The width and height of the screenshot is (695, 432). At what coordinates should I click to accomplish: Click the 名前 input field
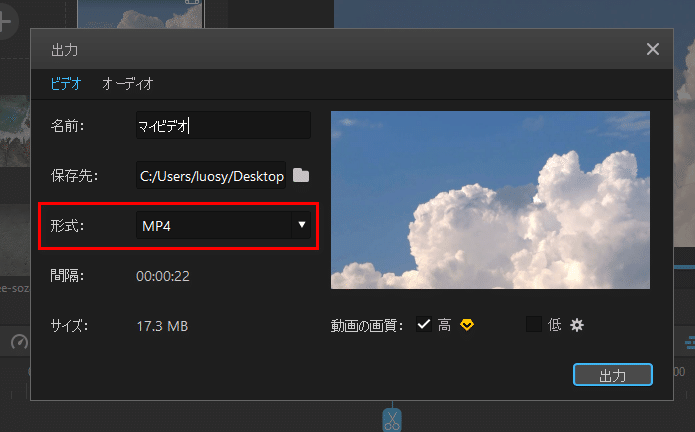(223, 126)
